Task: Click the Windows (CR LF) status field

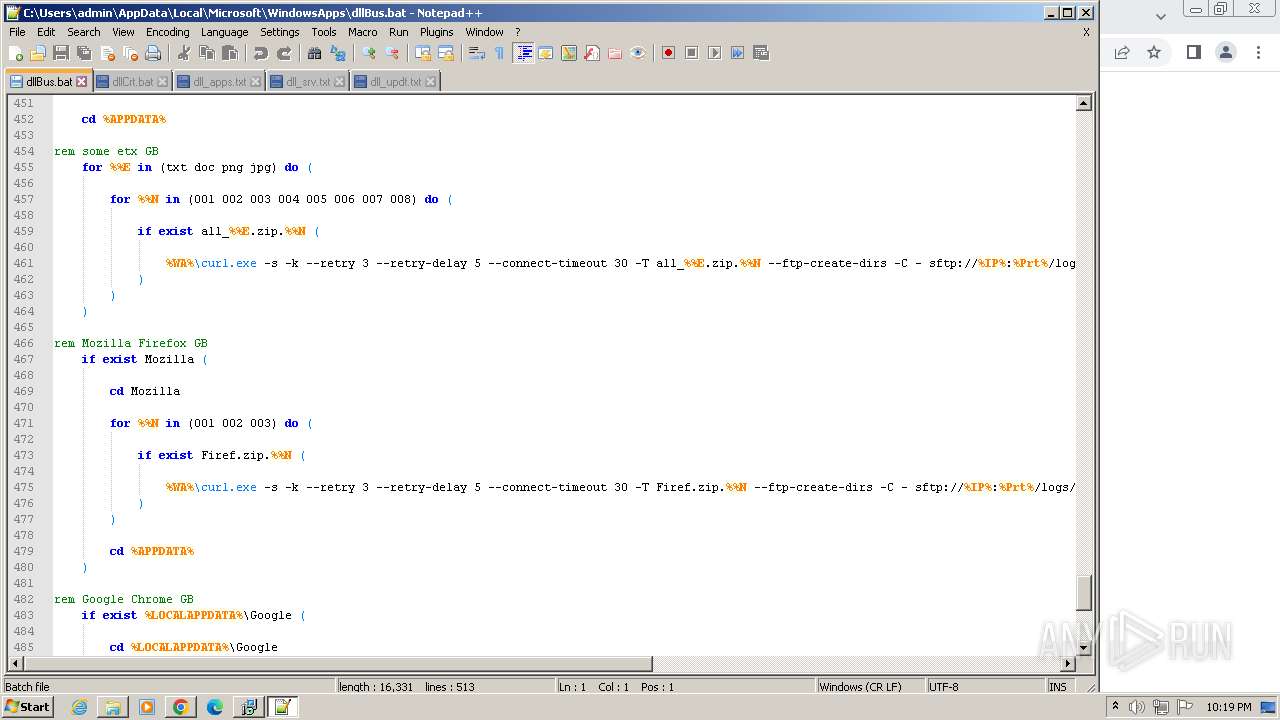Action: click(870, 687)
